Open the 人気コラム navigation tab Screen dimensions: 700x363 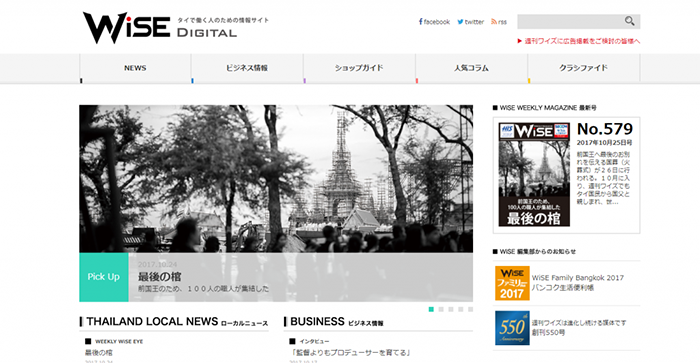[x=471, y=68]
